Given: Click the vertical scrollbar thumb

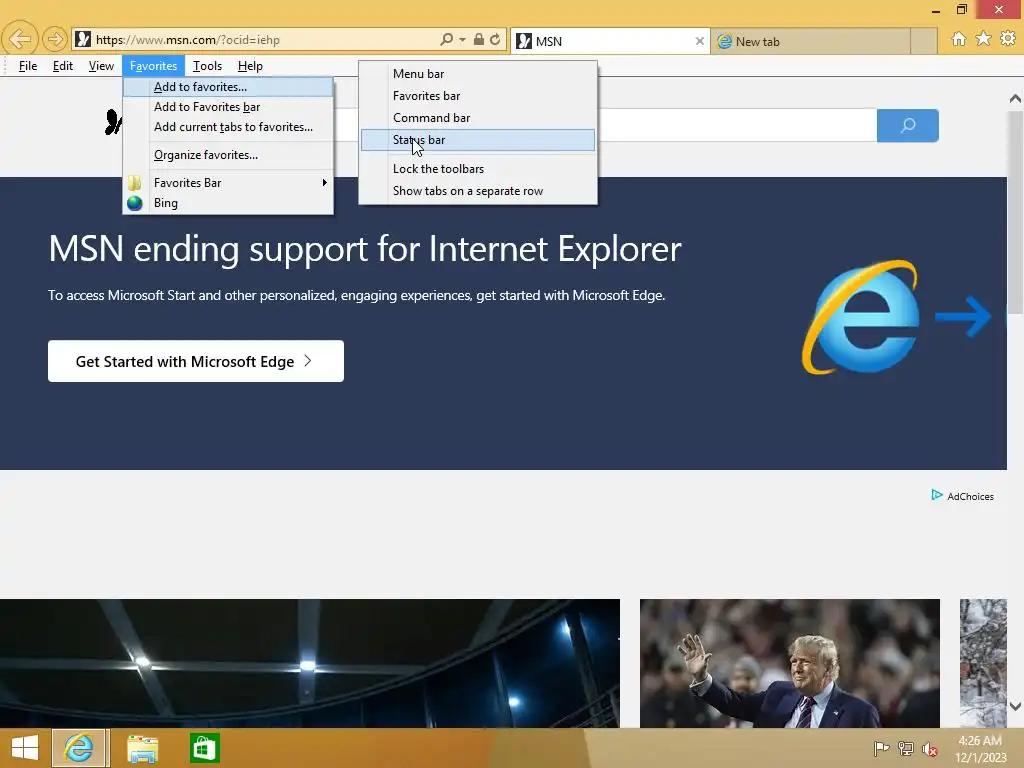Looking at the screenshot, I should pos(1015,210).
